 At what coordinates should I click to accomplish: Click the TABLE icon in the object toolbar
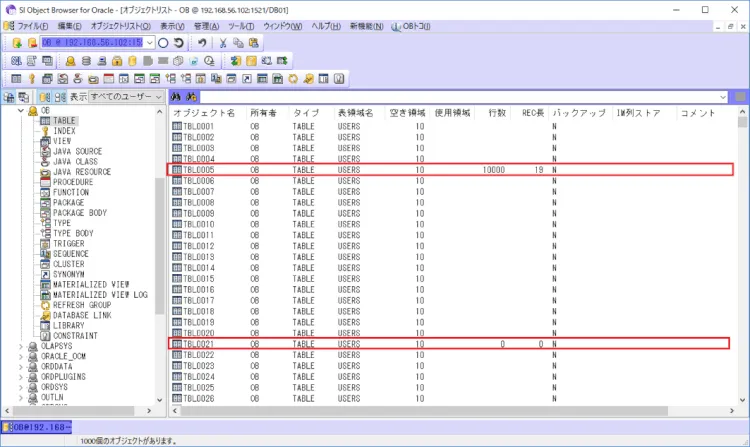[16, 79]
